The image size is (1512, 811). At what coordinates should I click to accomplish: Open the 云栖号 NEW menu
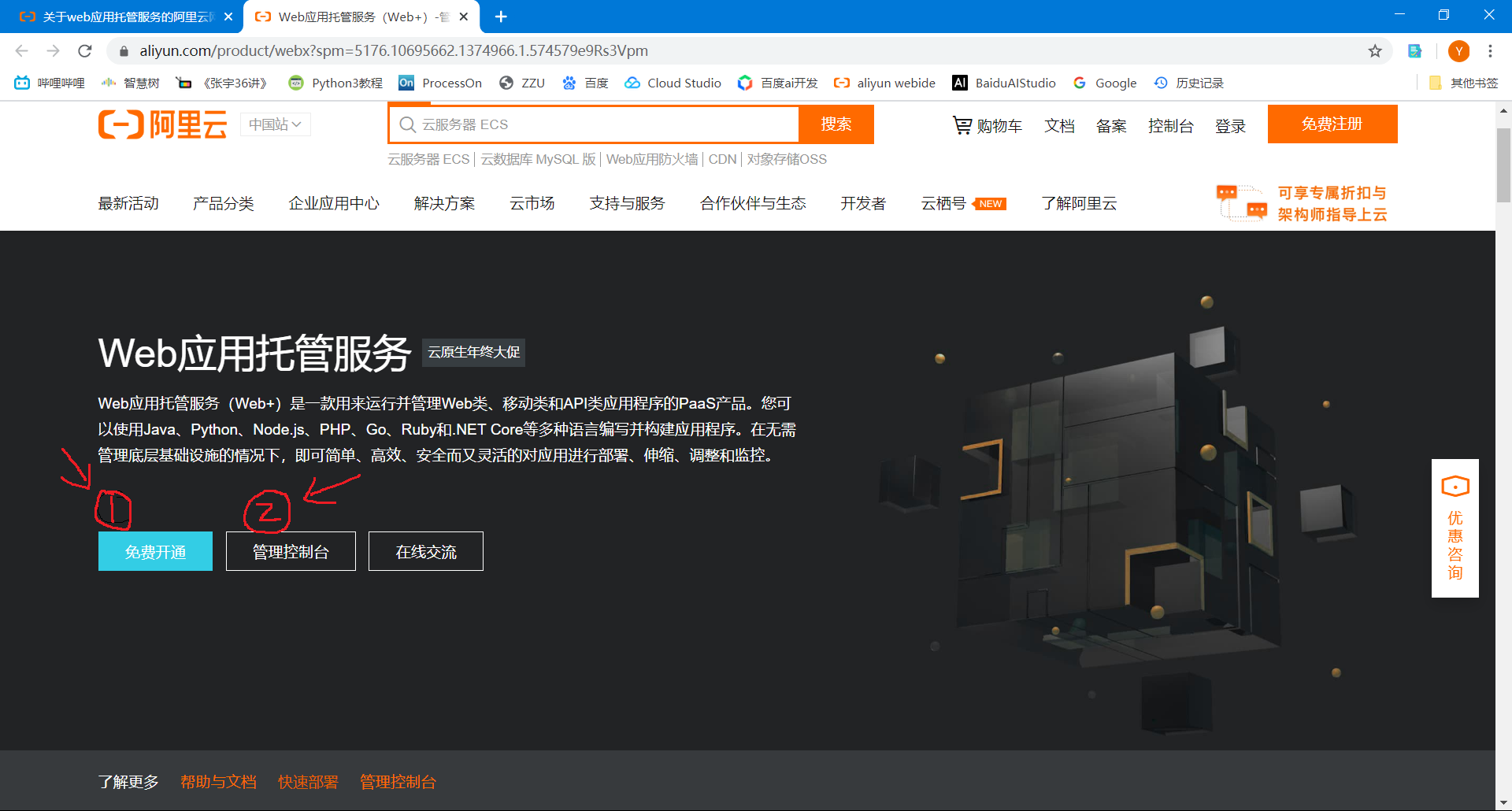[963, 203]
